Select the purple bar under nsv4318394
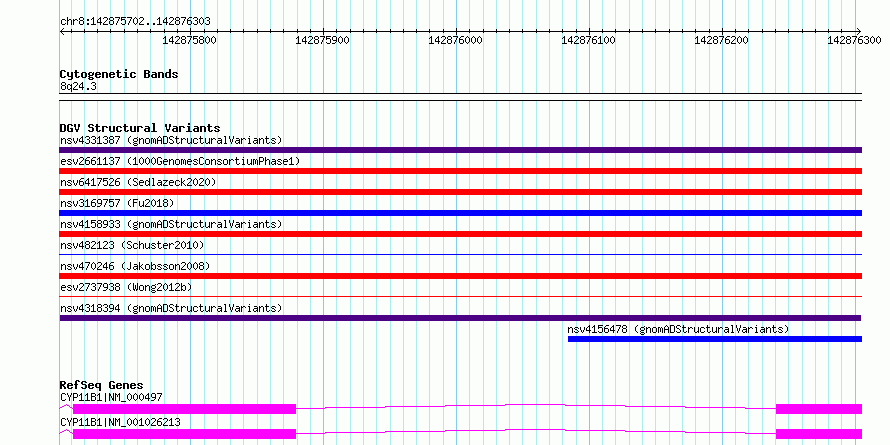The height and width of the screenshot is (445, 890). (x=460, y=318)
